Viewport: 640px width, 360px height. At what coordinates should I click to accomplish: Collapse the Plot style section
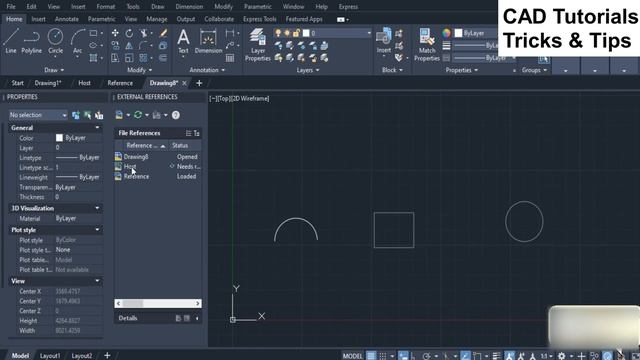(97, 230)
